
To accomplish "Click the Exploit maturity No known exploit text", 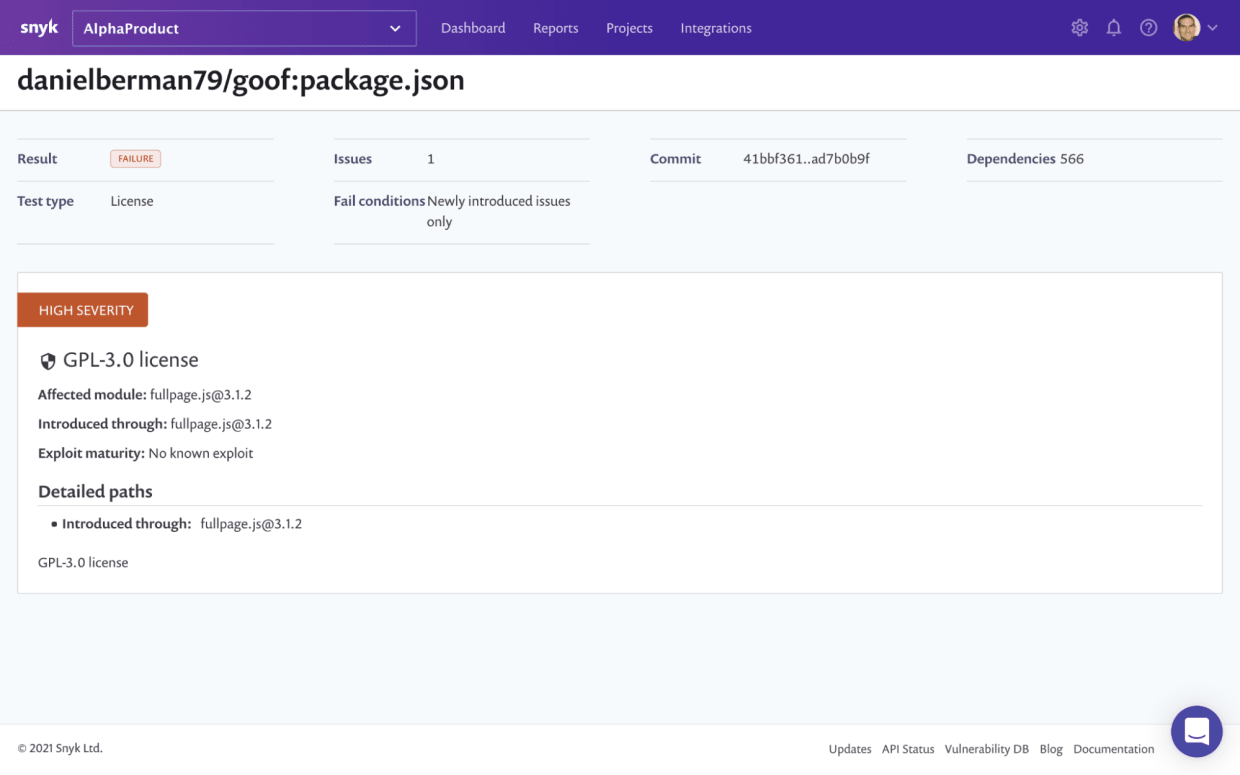I will (x=145, y=453).
